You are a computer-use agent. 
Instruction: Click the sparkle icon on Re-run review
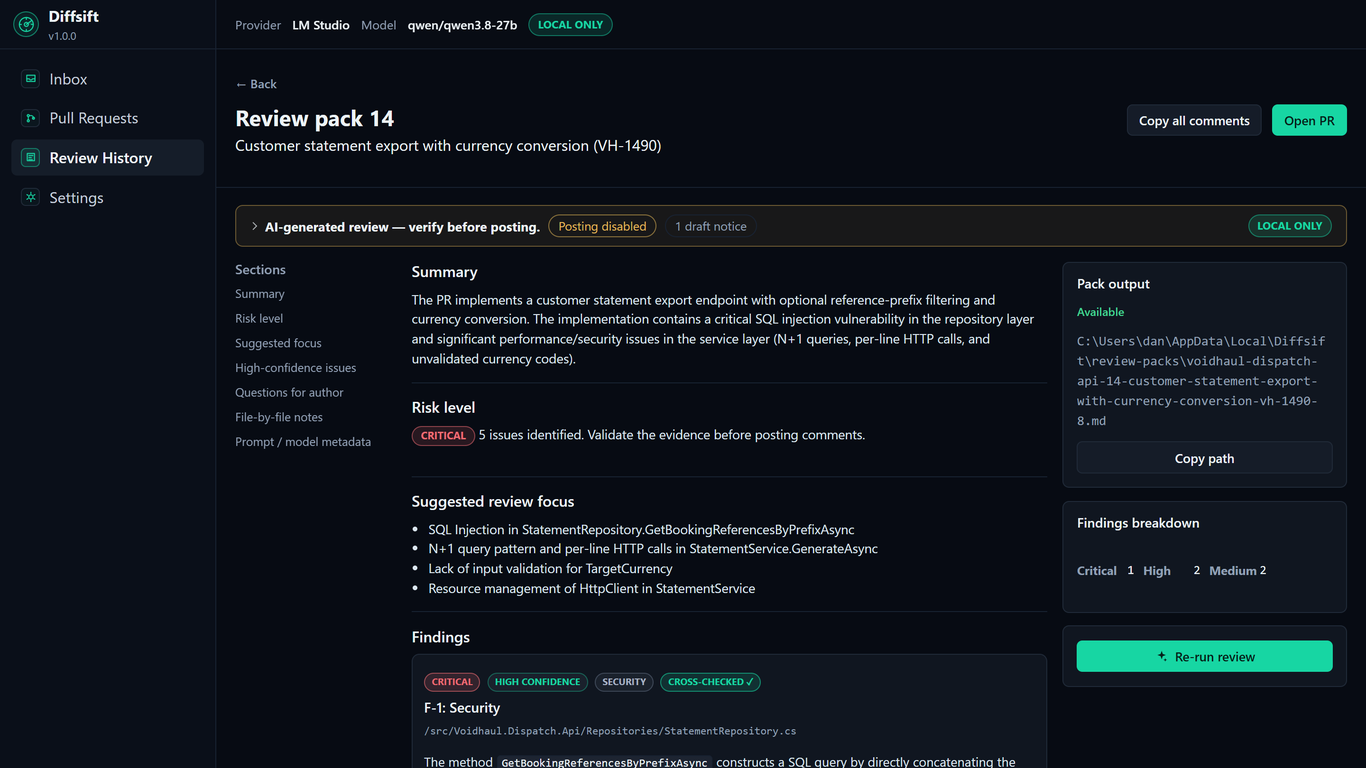[1162, 657]
